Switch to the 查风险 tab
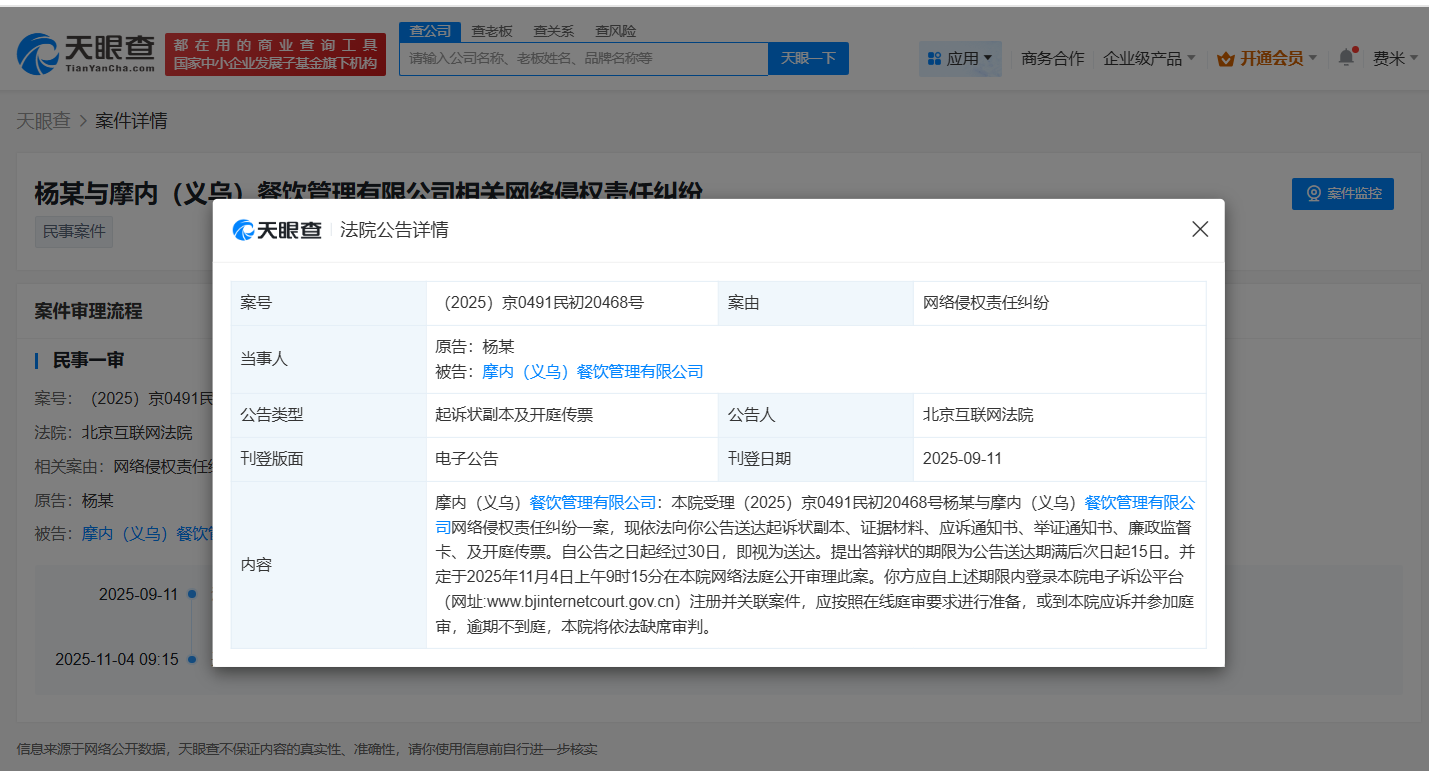The width and height of the screenshot is (1429, 771). (615, 31)
